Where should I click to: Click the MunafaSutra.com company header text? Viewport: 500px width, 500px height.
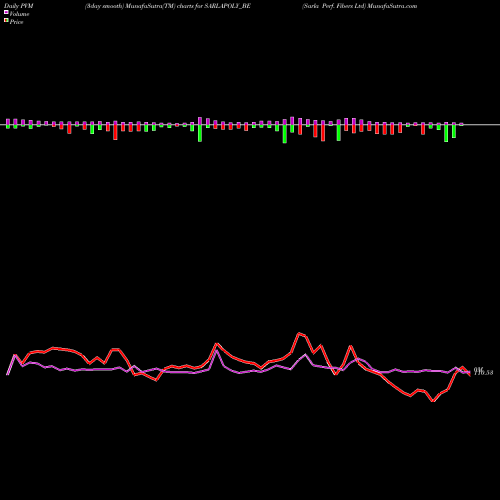coord(360,6)
